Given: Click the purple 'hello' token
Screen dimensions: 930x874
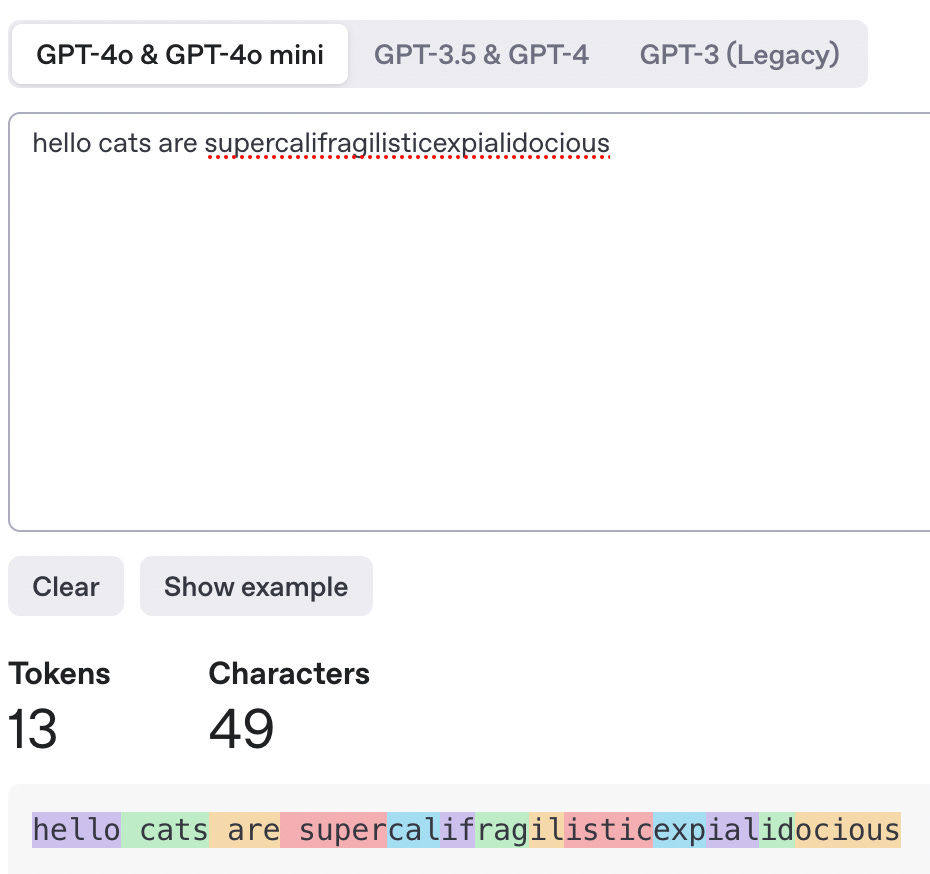Looking at the screenshot, I should point(77,830).
